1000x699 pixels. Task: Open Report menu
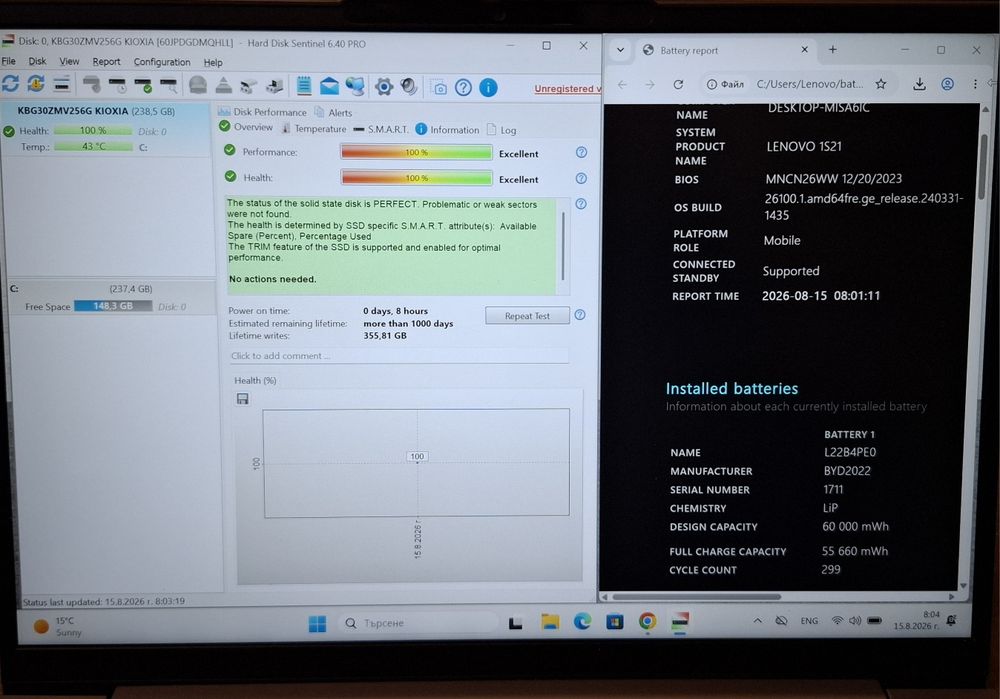point(106,62)
